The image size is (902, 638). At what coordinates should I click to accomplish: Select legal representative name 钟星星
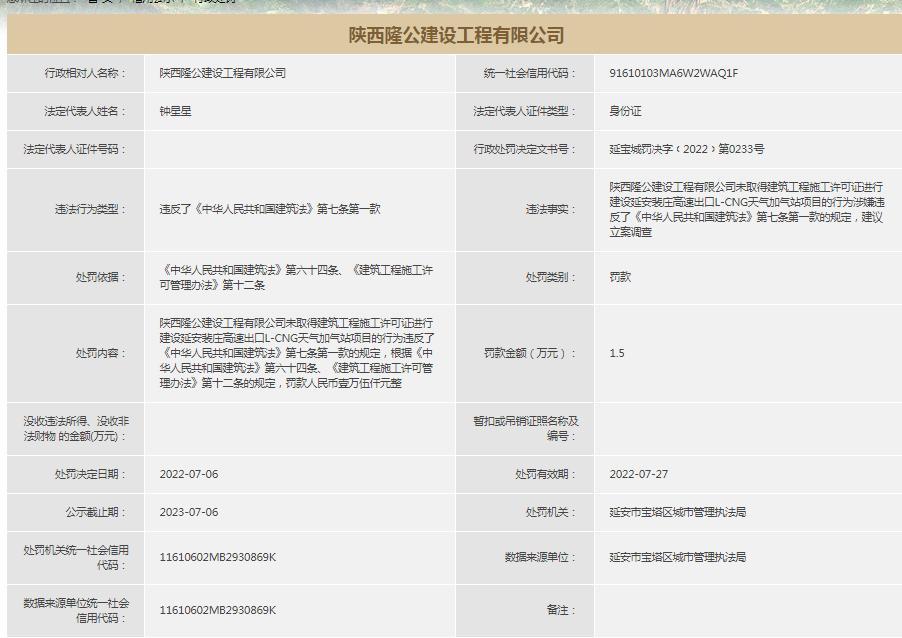point(175,111)
